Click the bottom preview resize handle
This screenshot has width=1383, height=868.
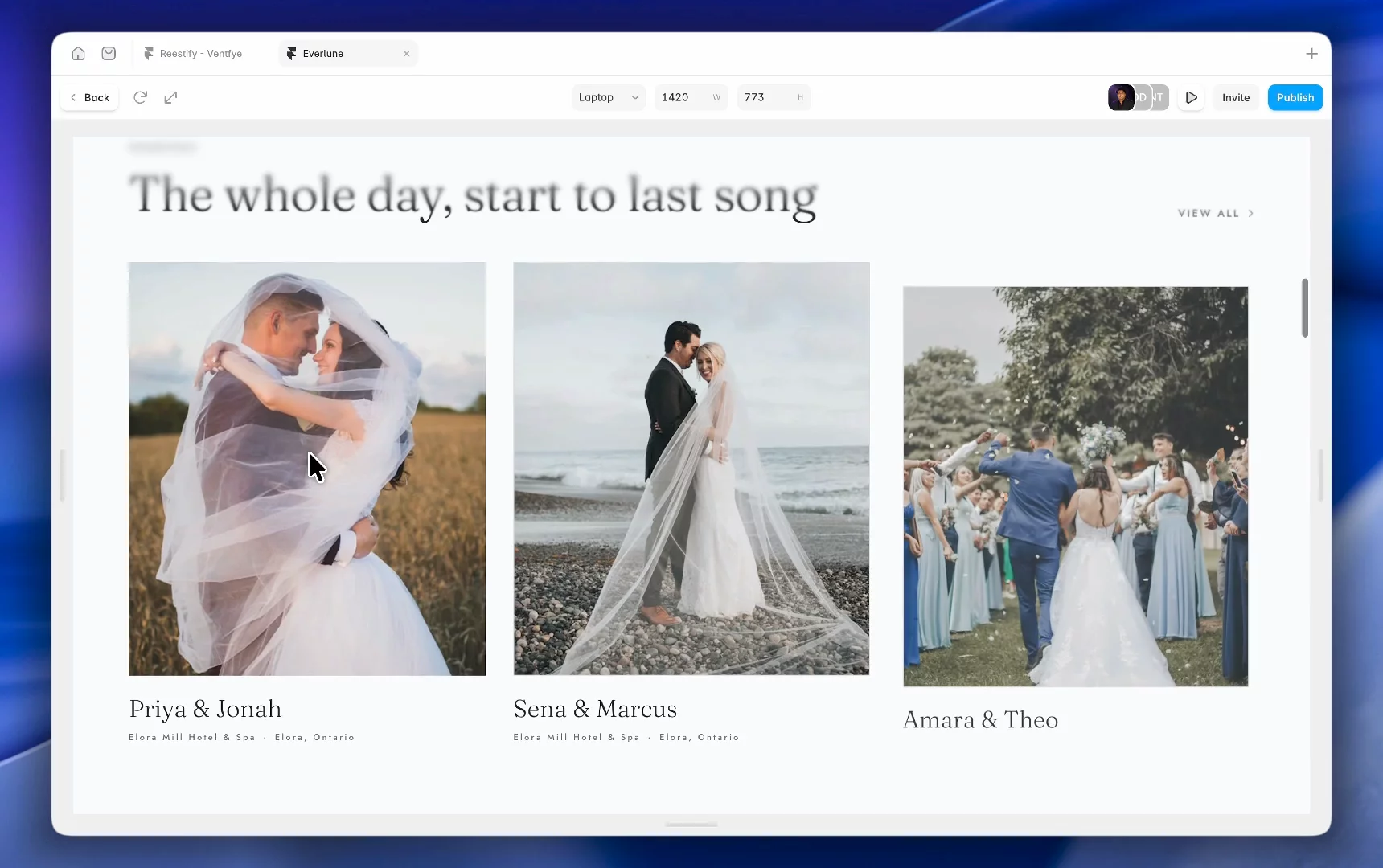pyautogui.click(x=691, y=824)
